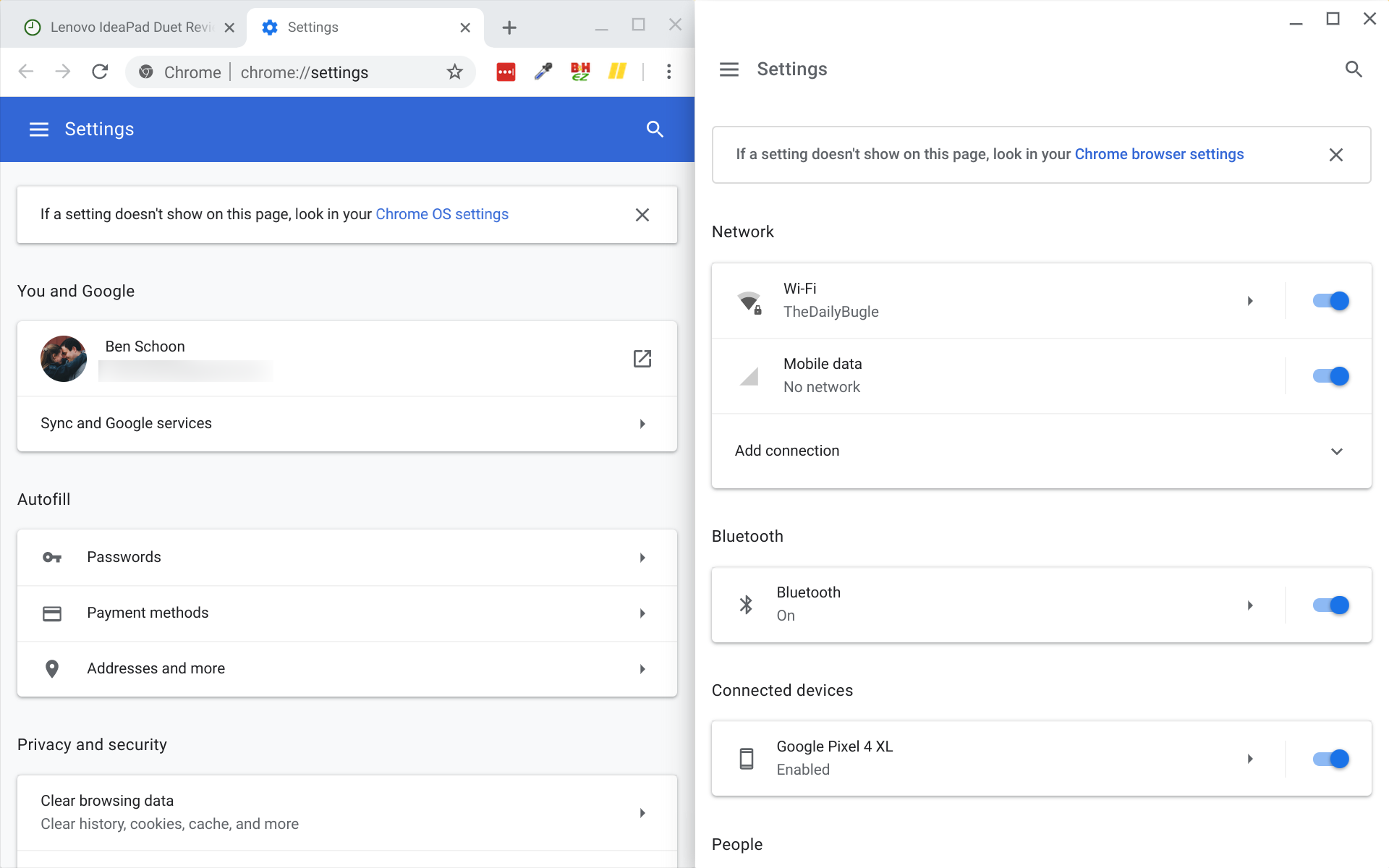
Task: Reload the settings page
Action: (100, 72)
